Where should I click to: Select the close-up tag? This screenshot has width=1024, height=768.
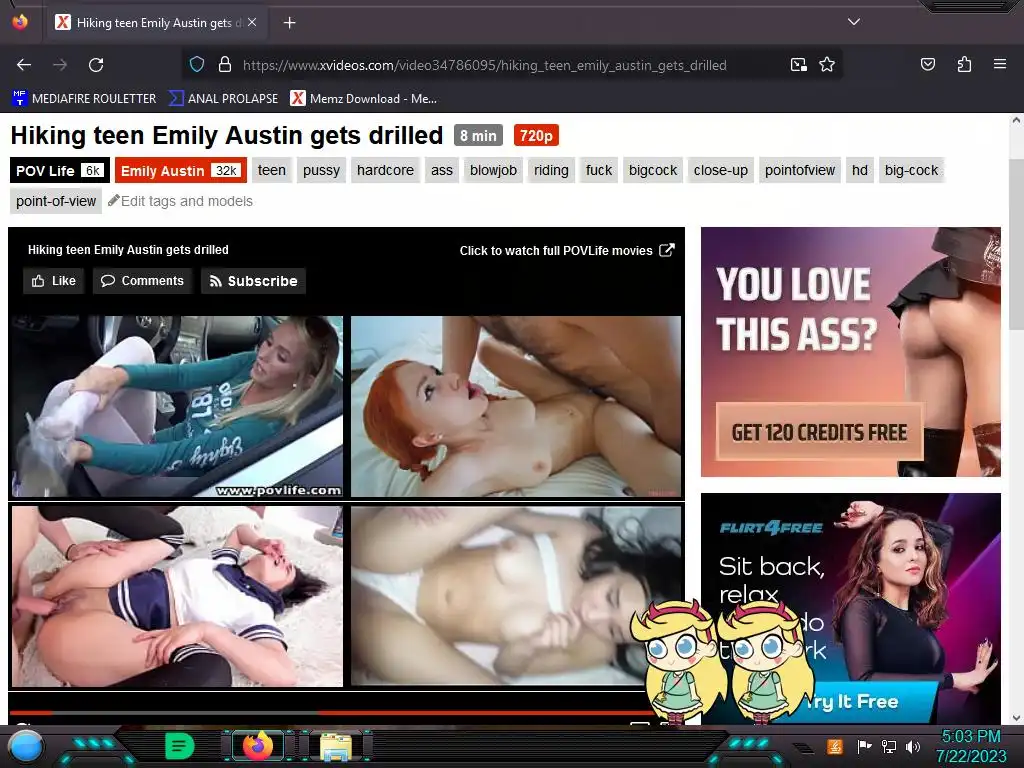click(x=721, y=170)
